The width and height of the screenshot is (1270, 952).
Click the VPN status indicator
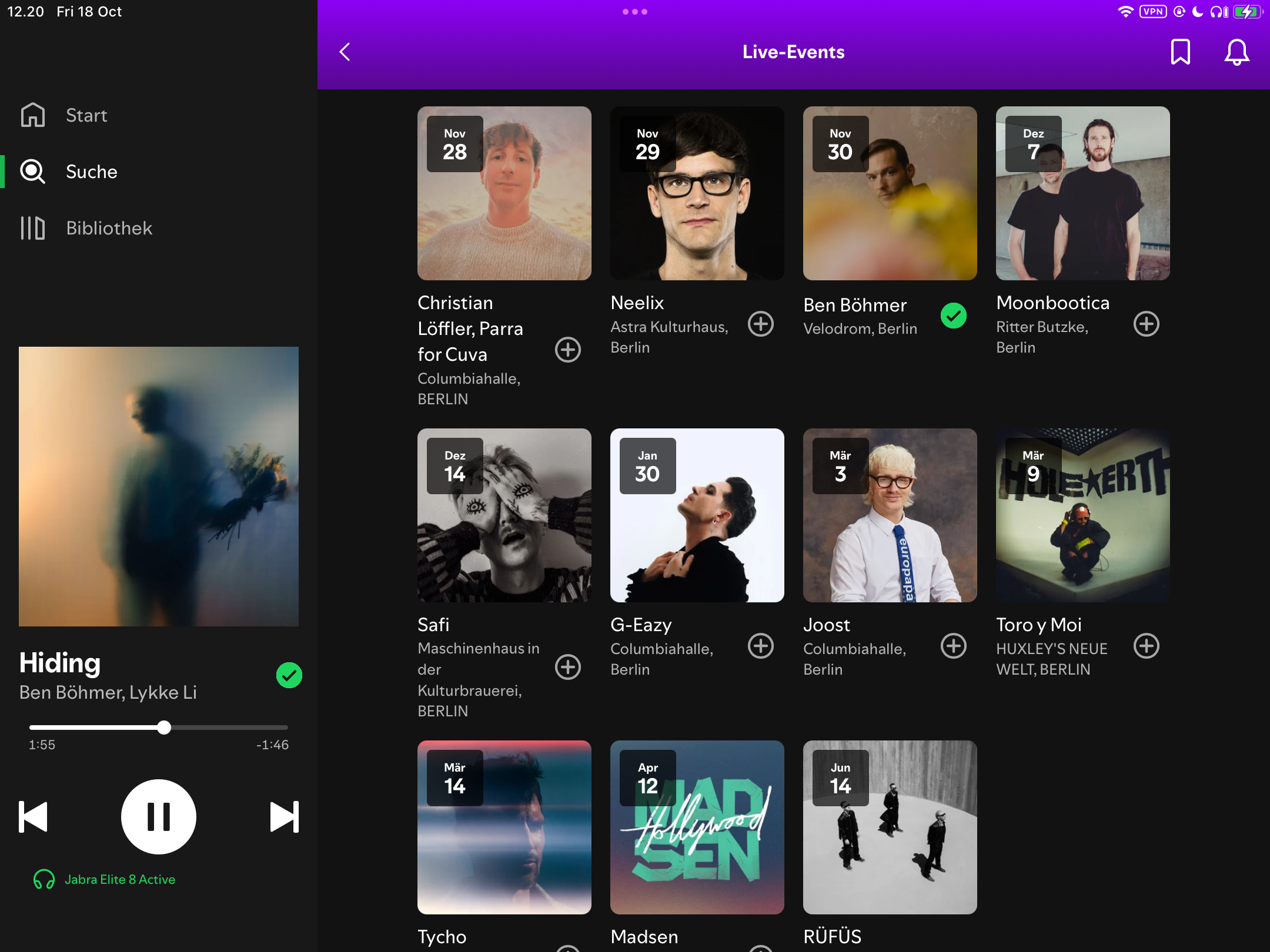(x=1153, y=12)
